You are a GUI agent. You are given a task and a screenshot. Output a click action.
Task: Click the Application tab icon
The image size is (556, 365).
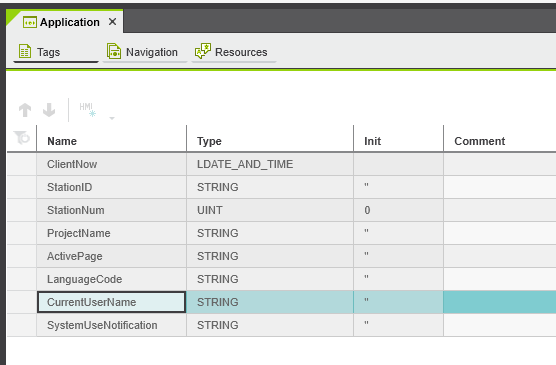click(30, 22)
